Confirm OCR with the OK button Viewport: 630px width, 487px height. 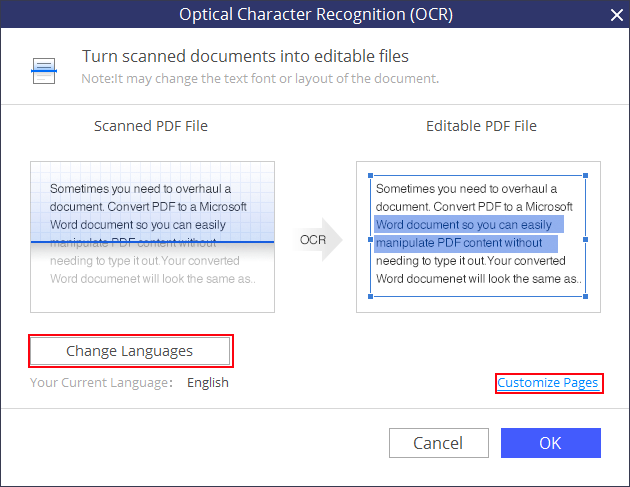(550, 443)
